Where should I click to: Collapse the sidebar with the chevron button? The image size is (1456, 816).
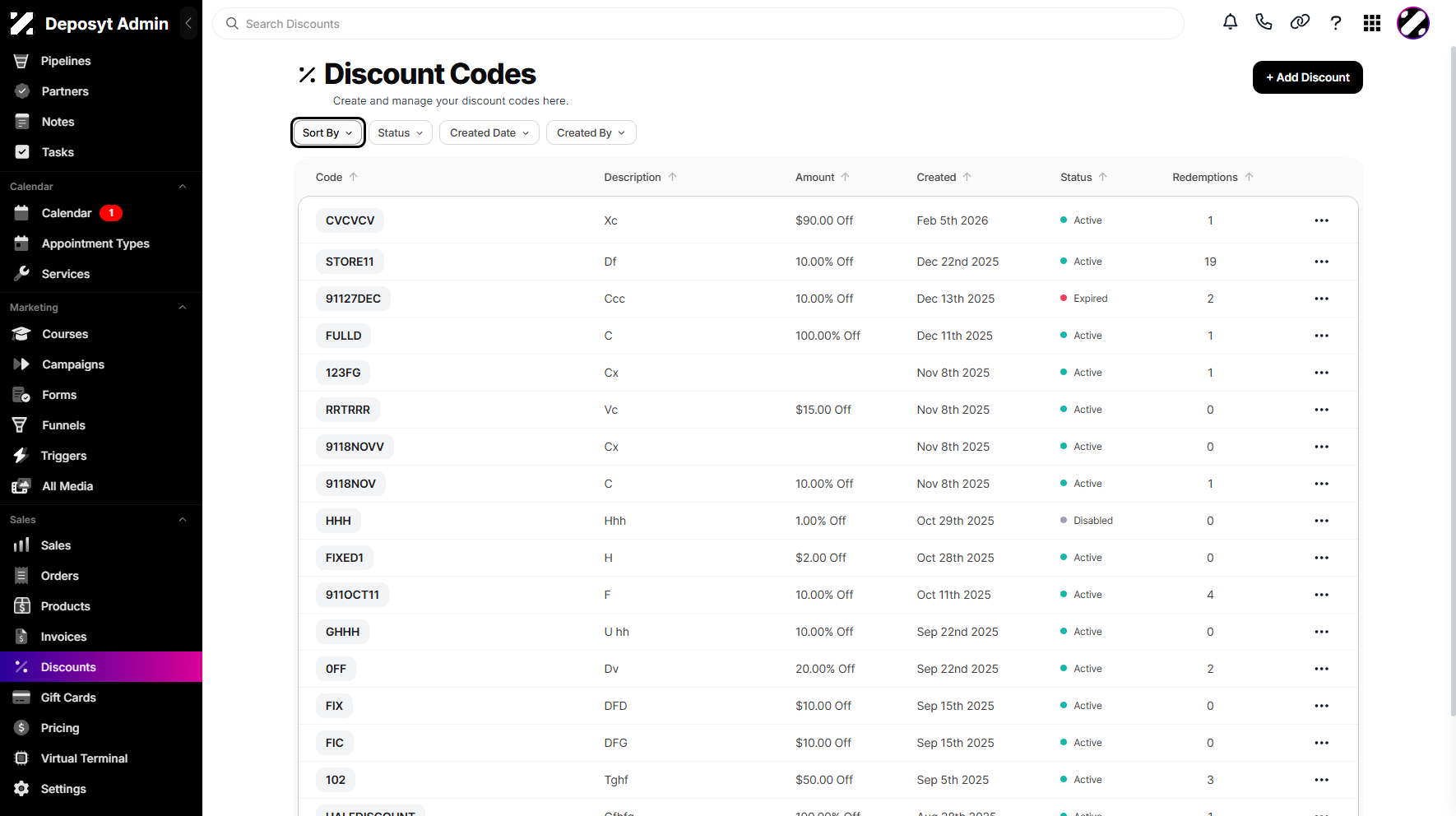(188, 23)
